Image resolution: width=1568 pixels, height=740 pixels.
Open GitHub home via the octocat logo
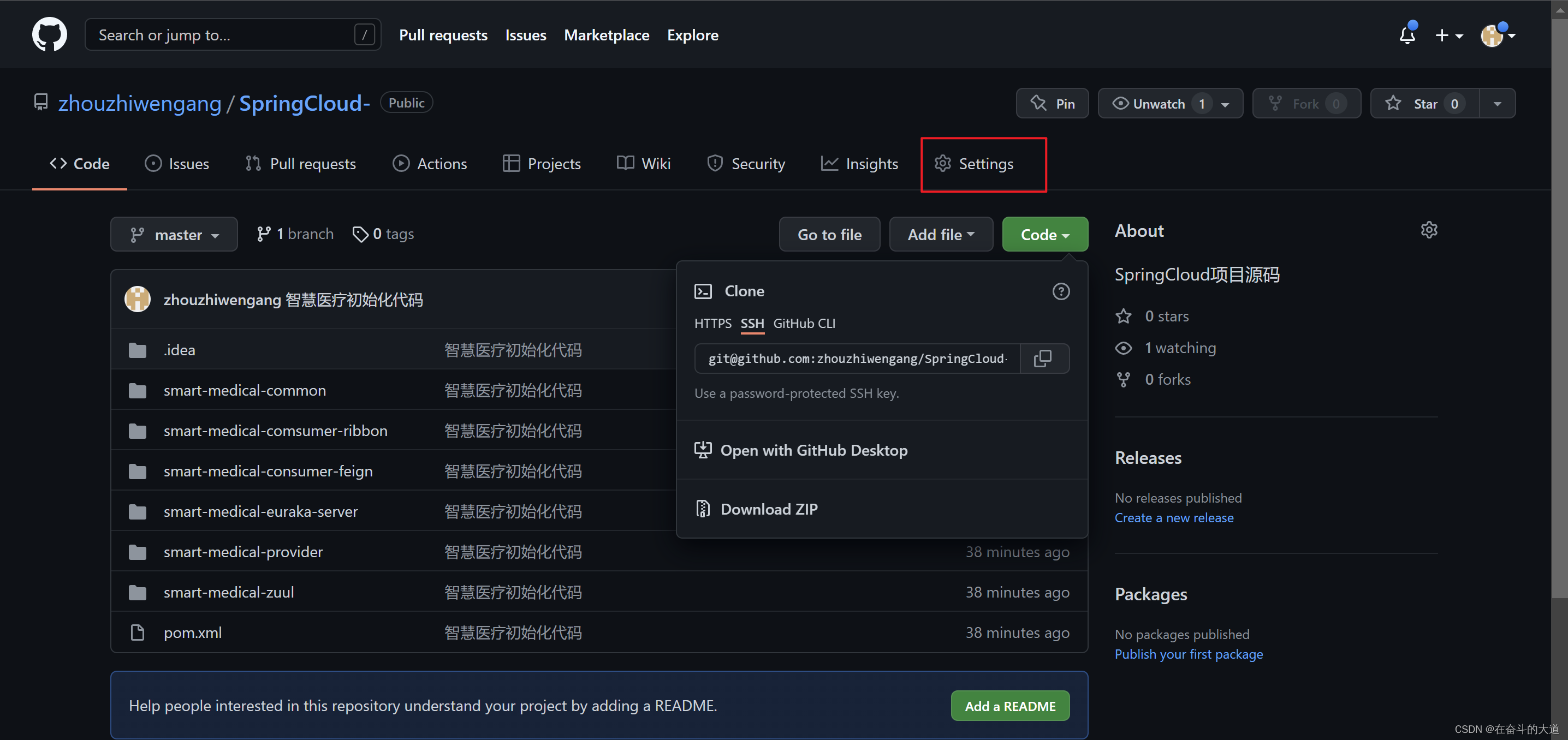point(49,34)
